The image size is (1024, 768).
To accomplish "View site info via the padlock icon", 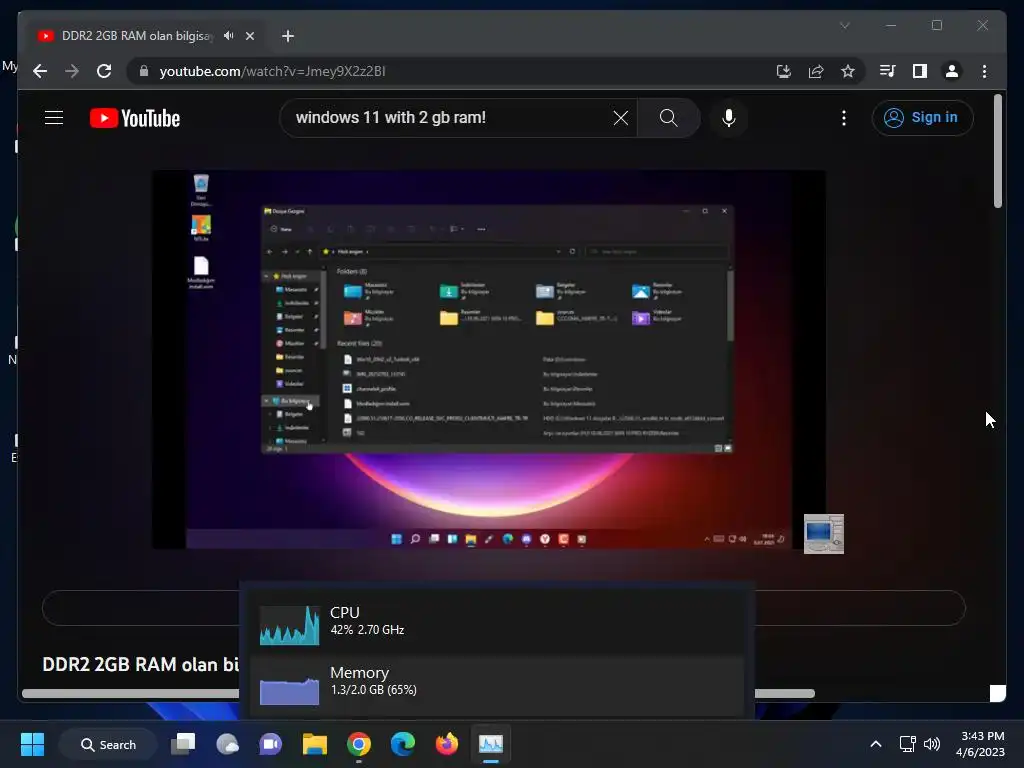I will [x=144, y=71].
